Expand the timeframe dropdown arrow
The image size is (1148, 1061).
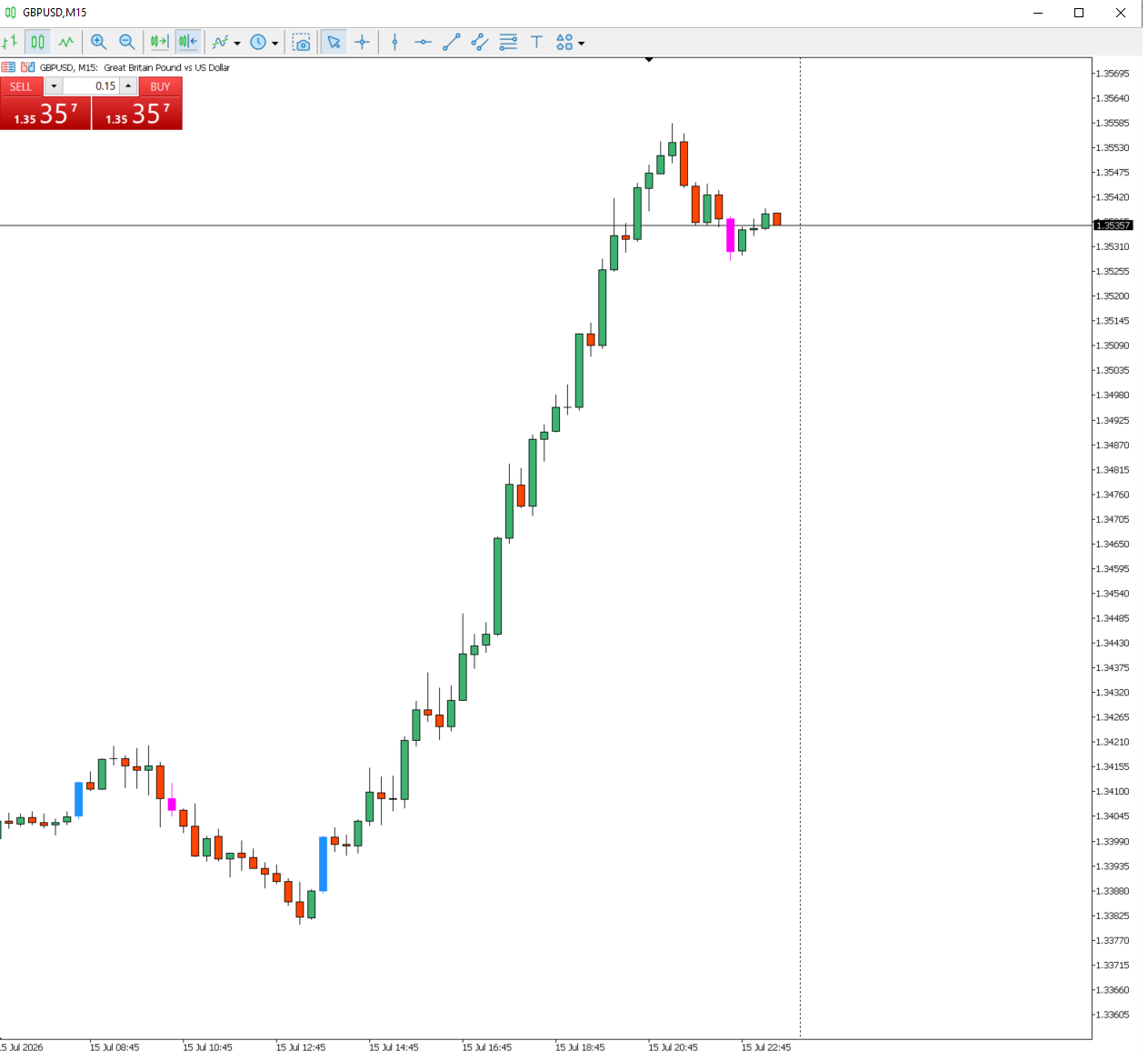(275, 43)
